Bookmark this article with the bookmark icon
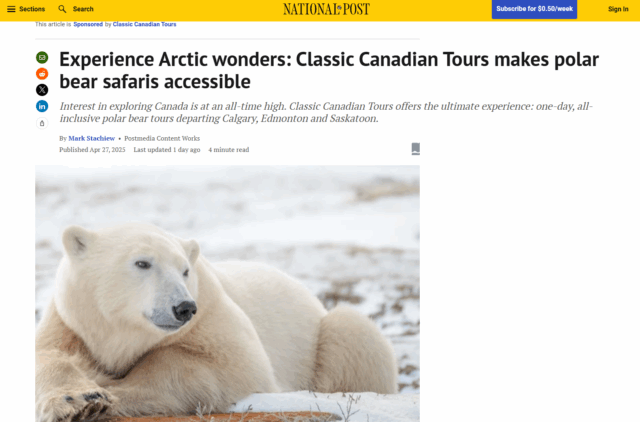This screenshot has width=640, height=422. point(416,149)
